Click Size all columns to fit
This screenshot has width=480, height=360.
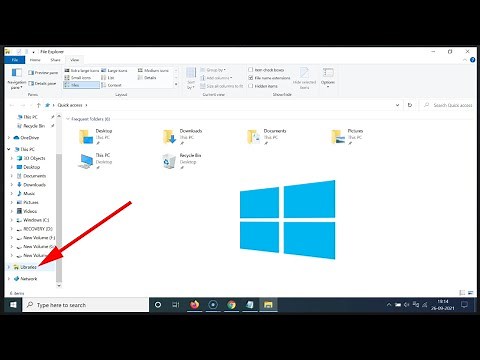222,86
